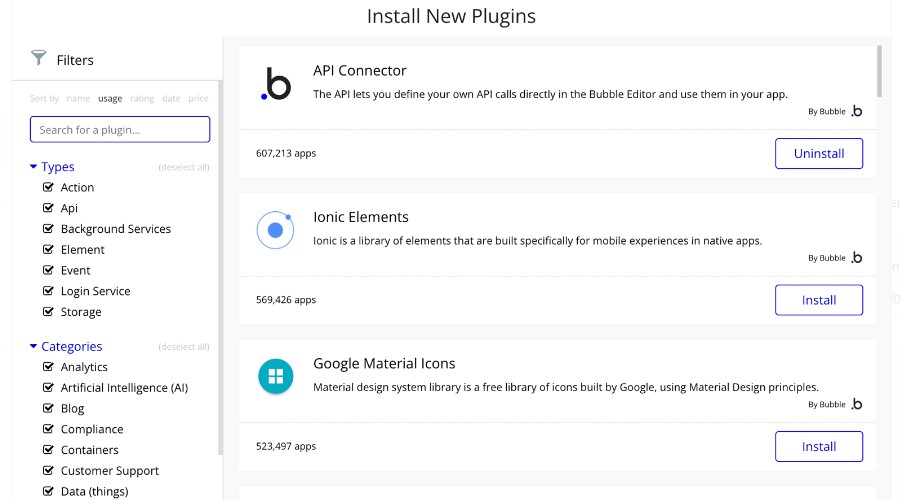The height and width of the screenshot is (500, 900).
Task: Uncheck the Storage type checkbox
Action: click(48, 312)
